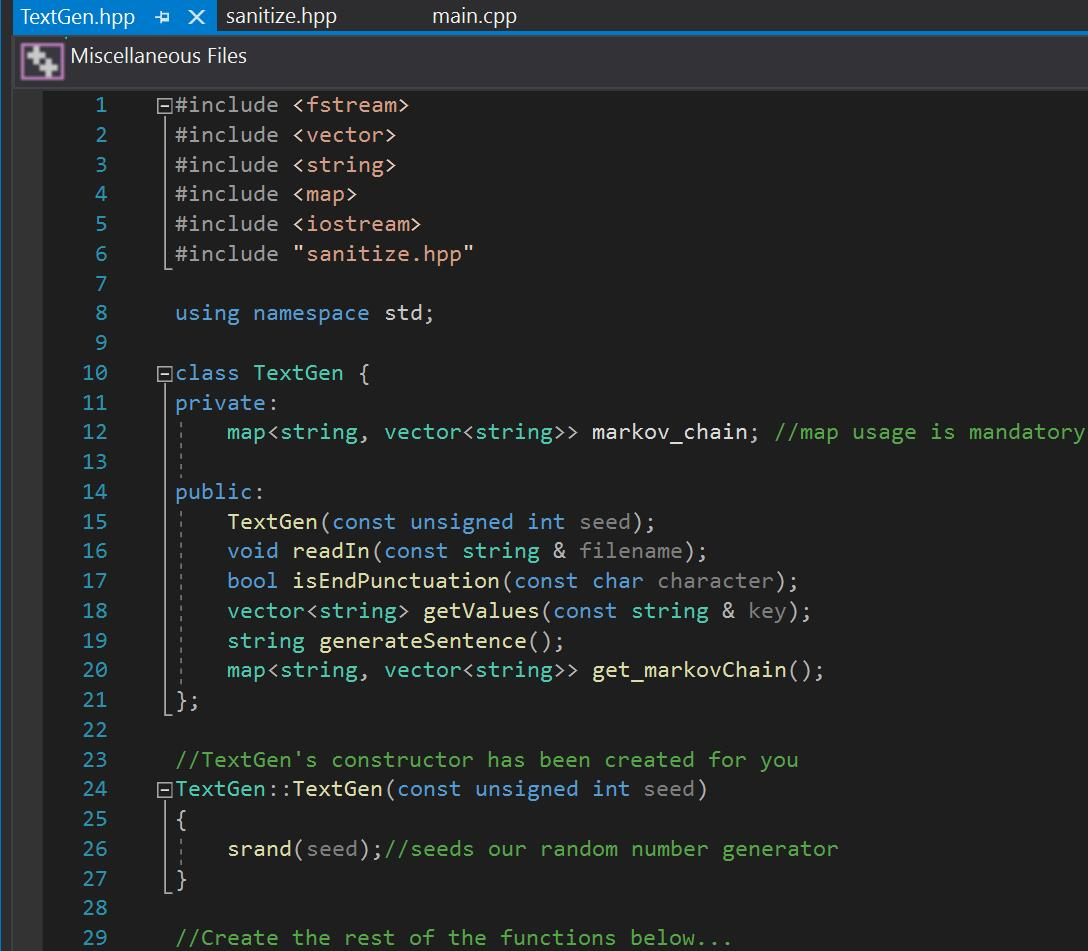
Task: Click empty line number 22
Action: click(x=95, y=730)
